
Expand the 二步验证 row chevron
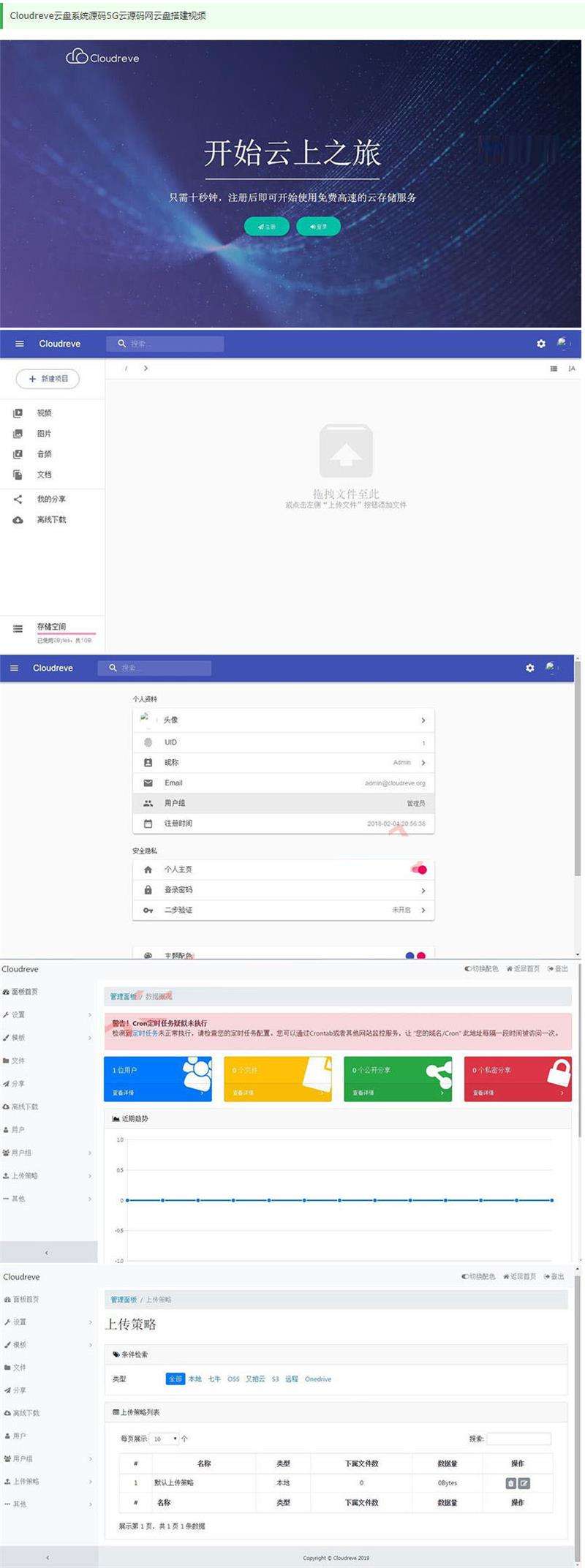[423, 911]
